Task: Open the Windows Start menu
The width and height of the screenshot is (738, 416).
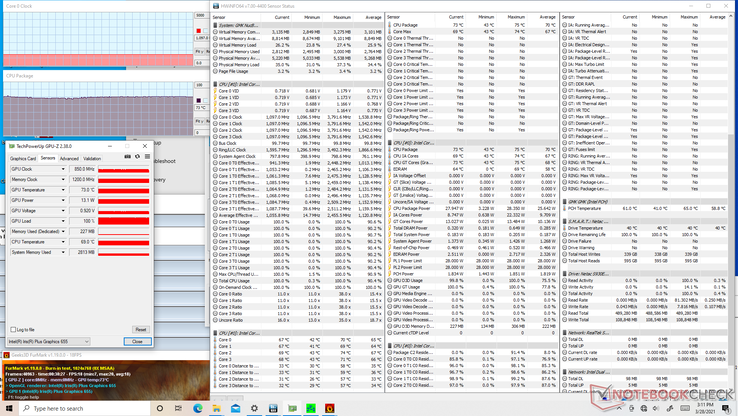Action: click(x=9, y=408)
